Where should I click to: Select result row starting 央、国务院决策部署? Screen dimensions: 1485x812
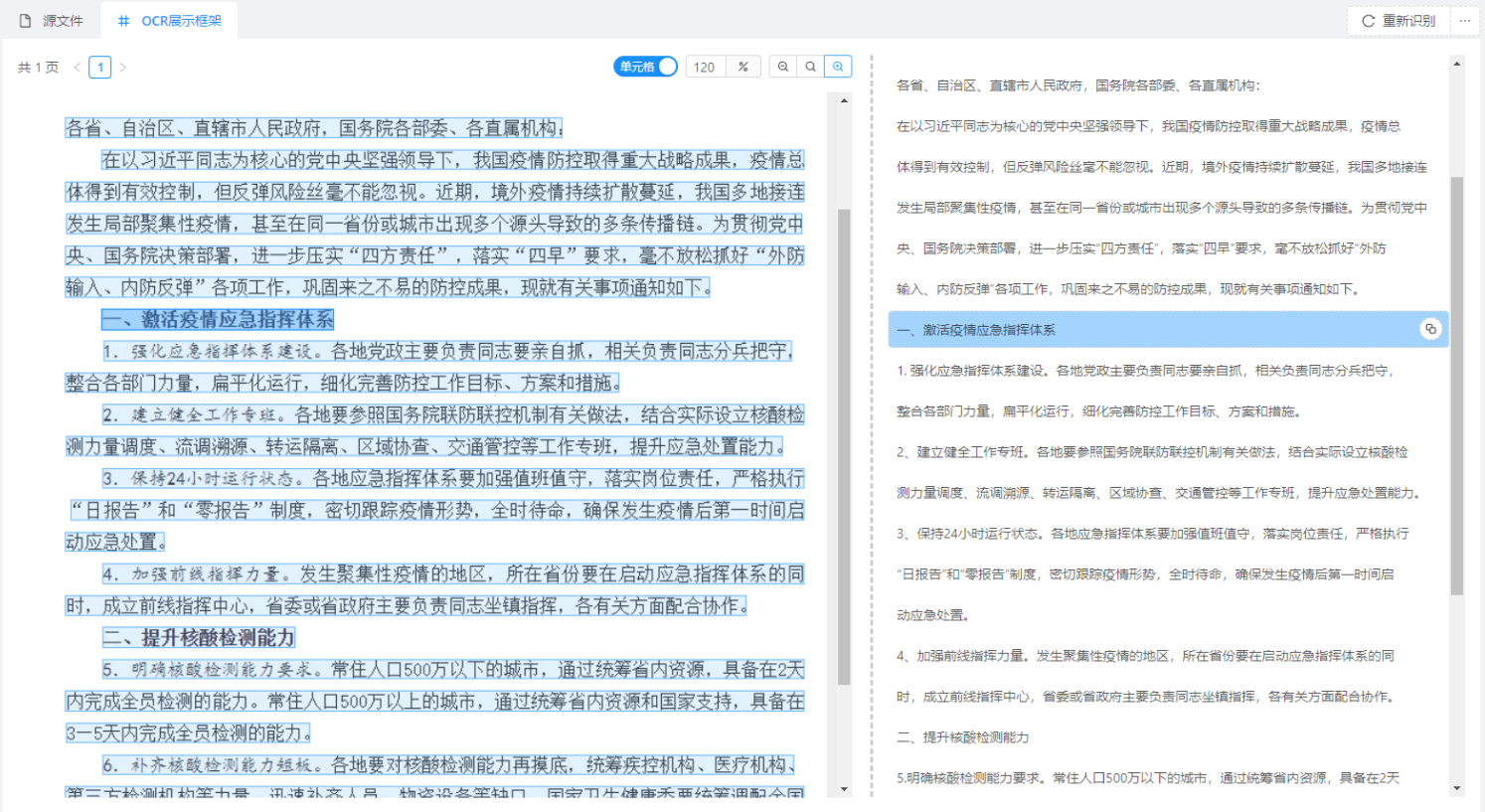(1168, 248)
